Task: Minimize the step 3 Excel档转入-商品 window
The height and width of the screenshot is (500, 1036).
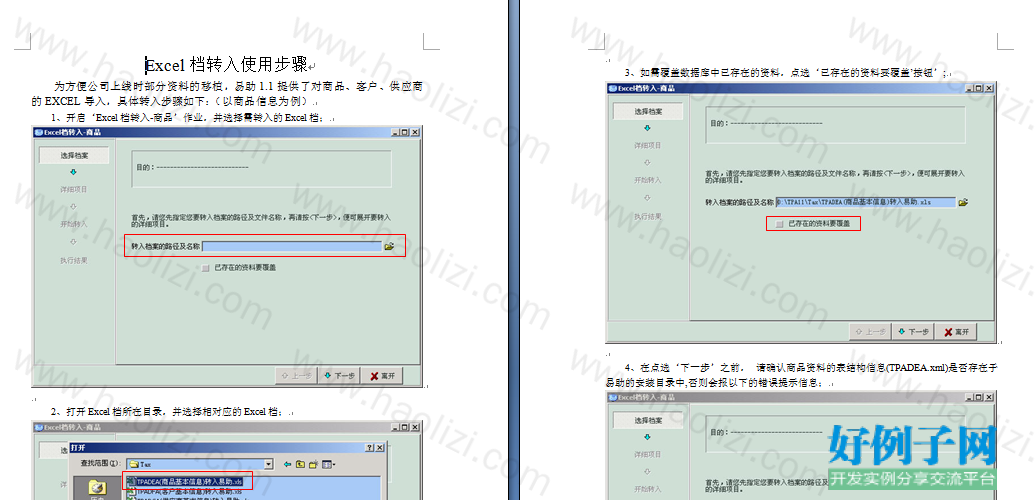Action: click(x=970, y=88)
